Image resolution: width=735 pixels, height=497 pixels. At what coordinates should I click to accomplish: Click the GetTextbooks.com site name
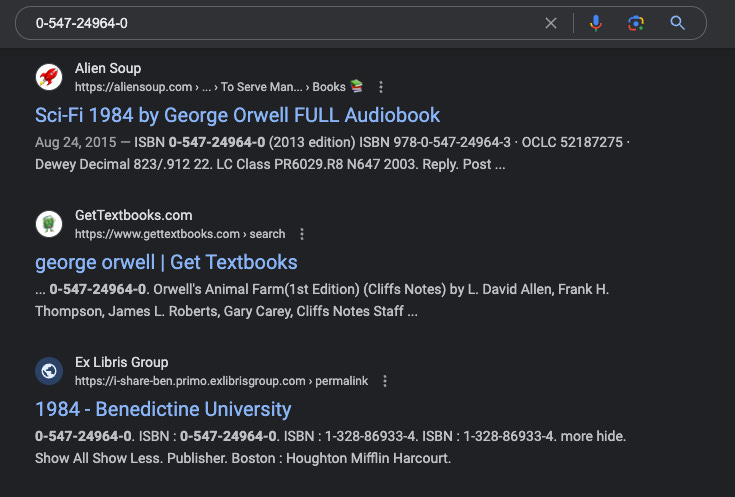(x=134, y=215)
